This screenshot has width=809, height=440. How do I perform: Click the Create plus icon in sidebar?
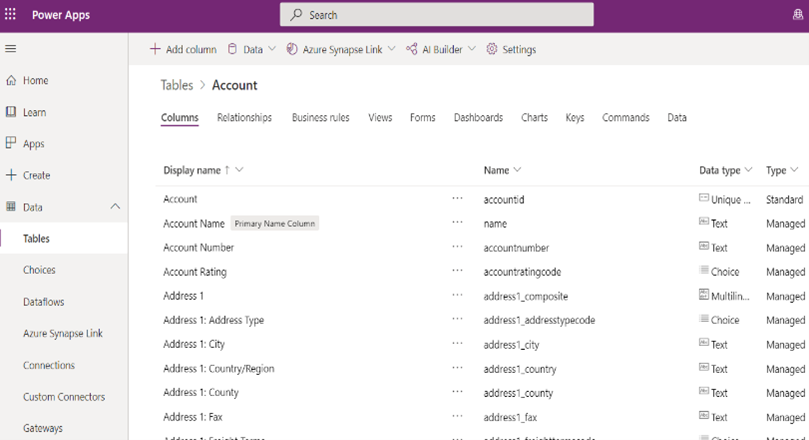11,175
